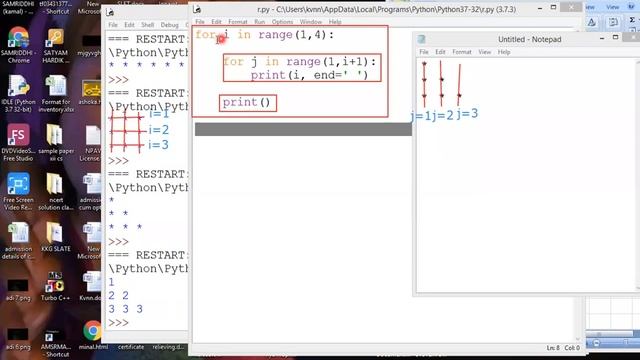The height and width of the screenshot is (360, 640).
Task: Open File menu in Python Shell window
Action: point(113,25)
